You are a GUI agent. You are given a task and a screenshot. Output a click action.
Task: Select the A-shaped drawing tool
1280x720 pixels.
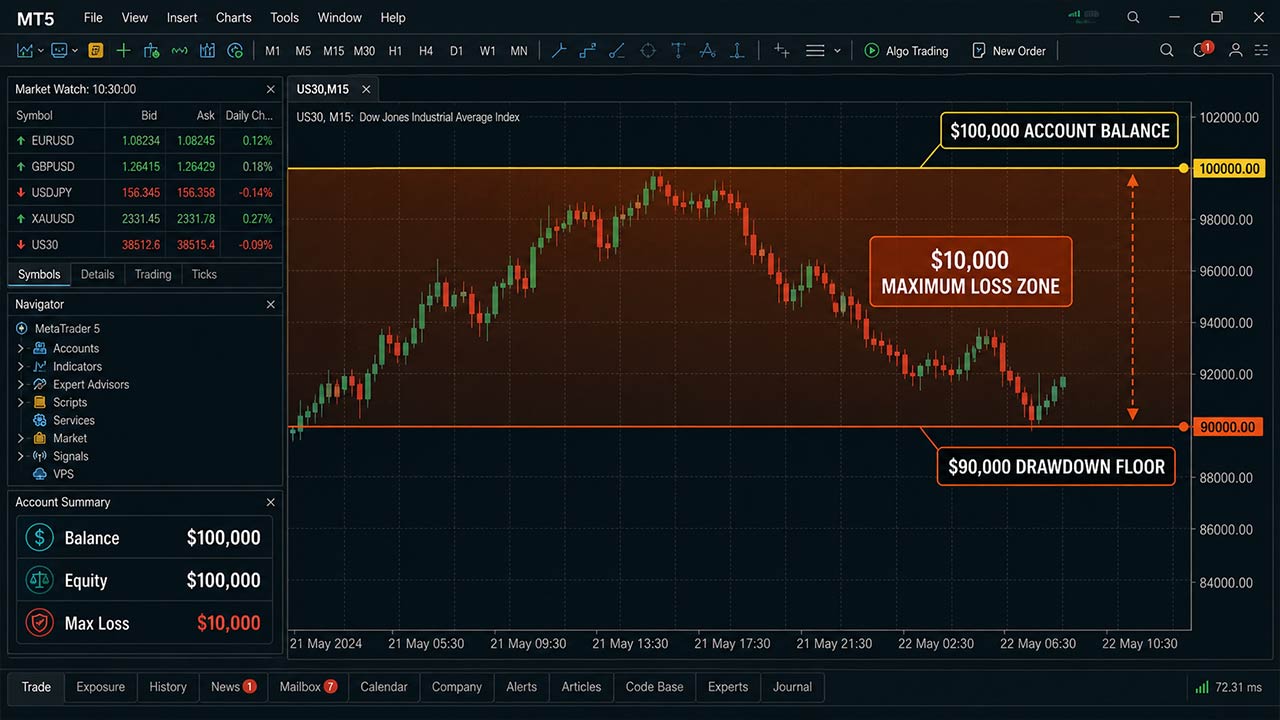(708, 50)
